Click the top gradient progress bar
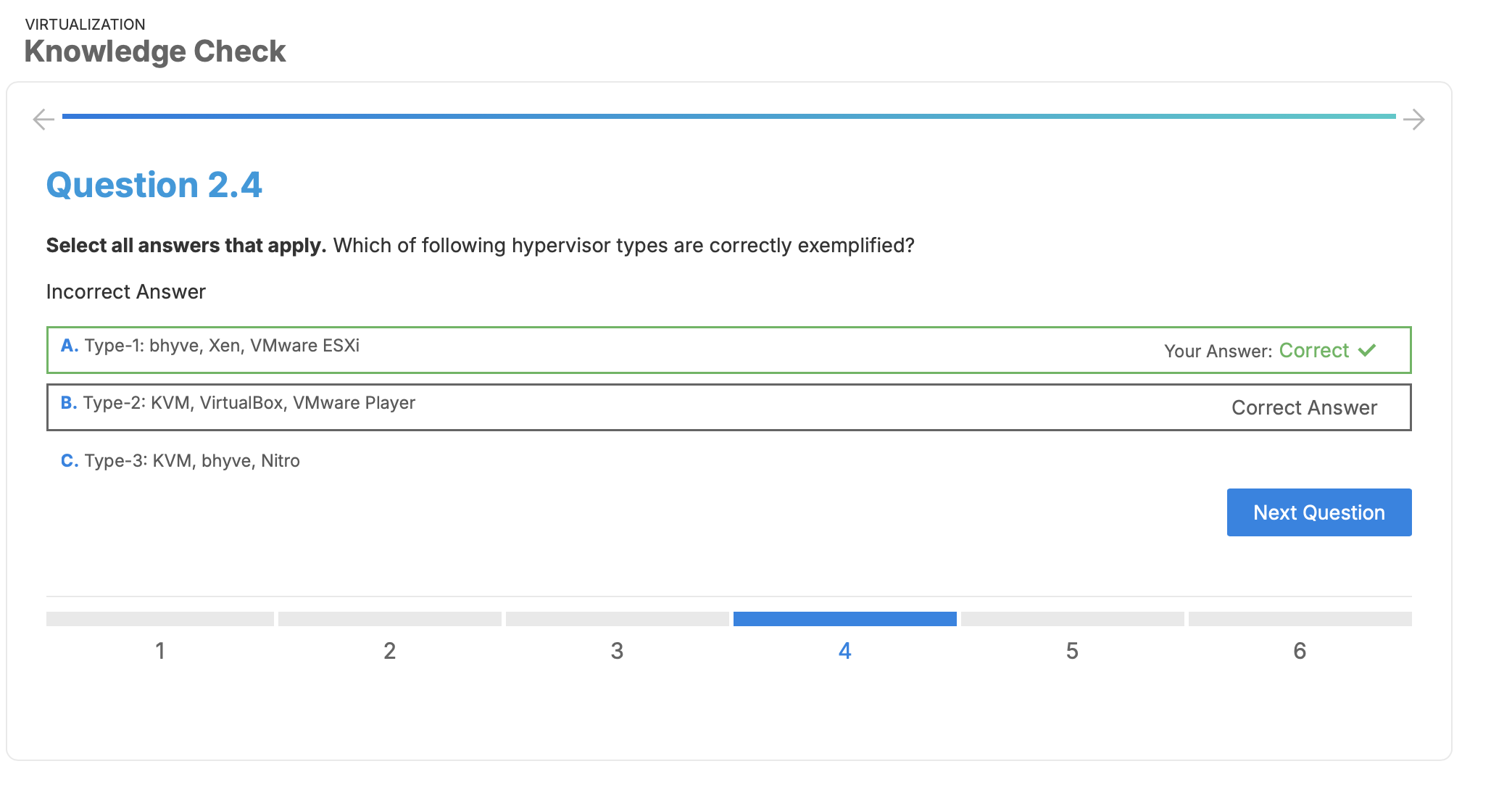The height and width of the screenshot is (790, 1512). (728, 116)
